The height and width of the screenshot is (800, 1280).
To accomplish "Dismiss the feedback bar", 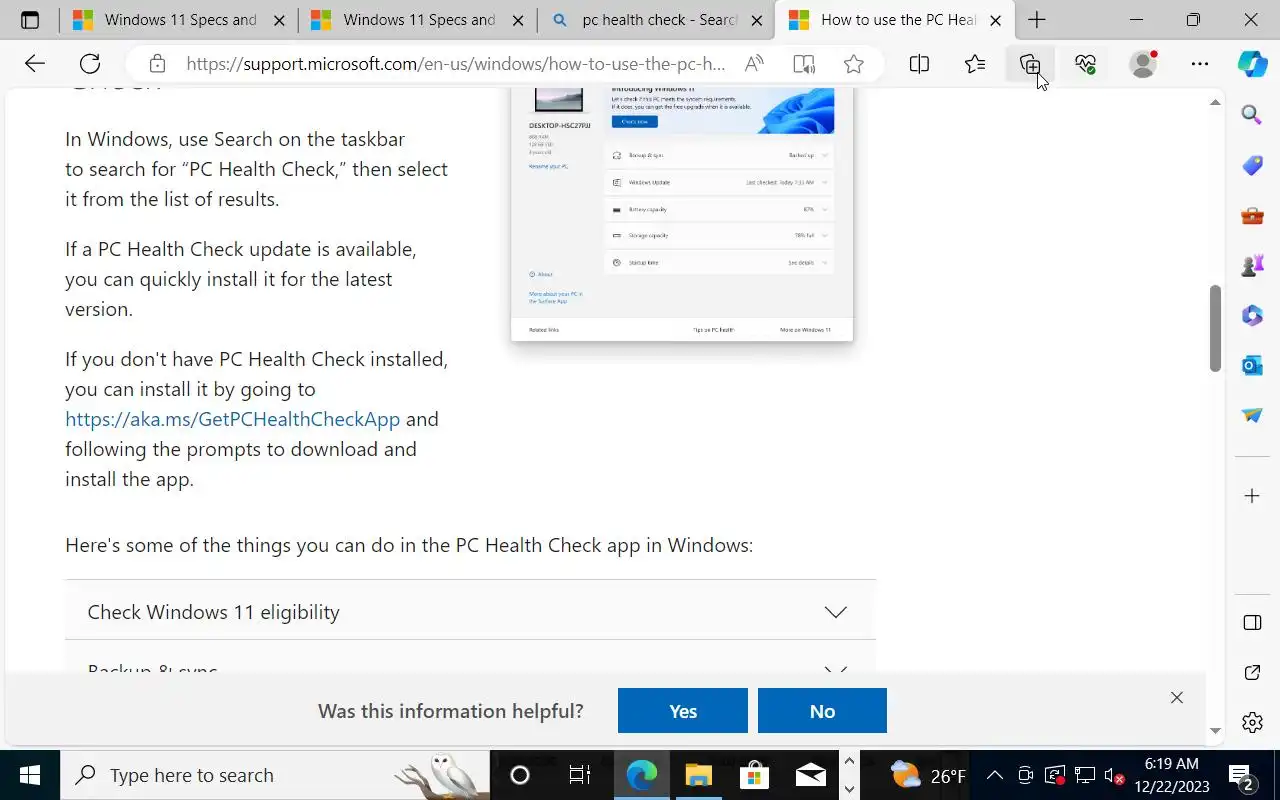I will coord(1176,698).
